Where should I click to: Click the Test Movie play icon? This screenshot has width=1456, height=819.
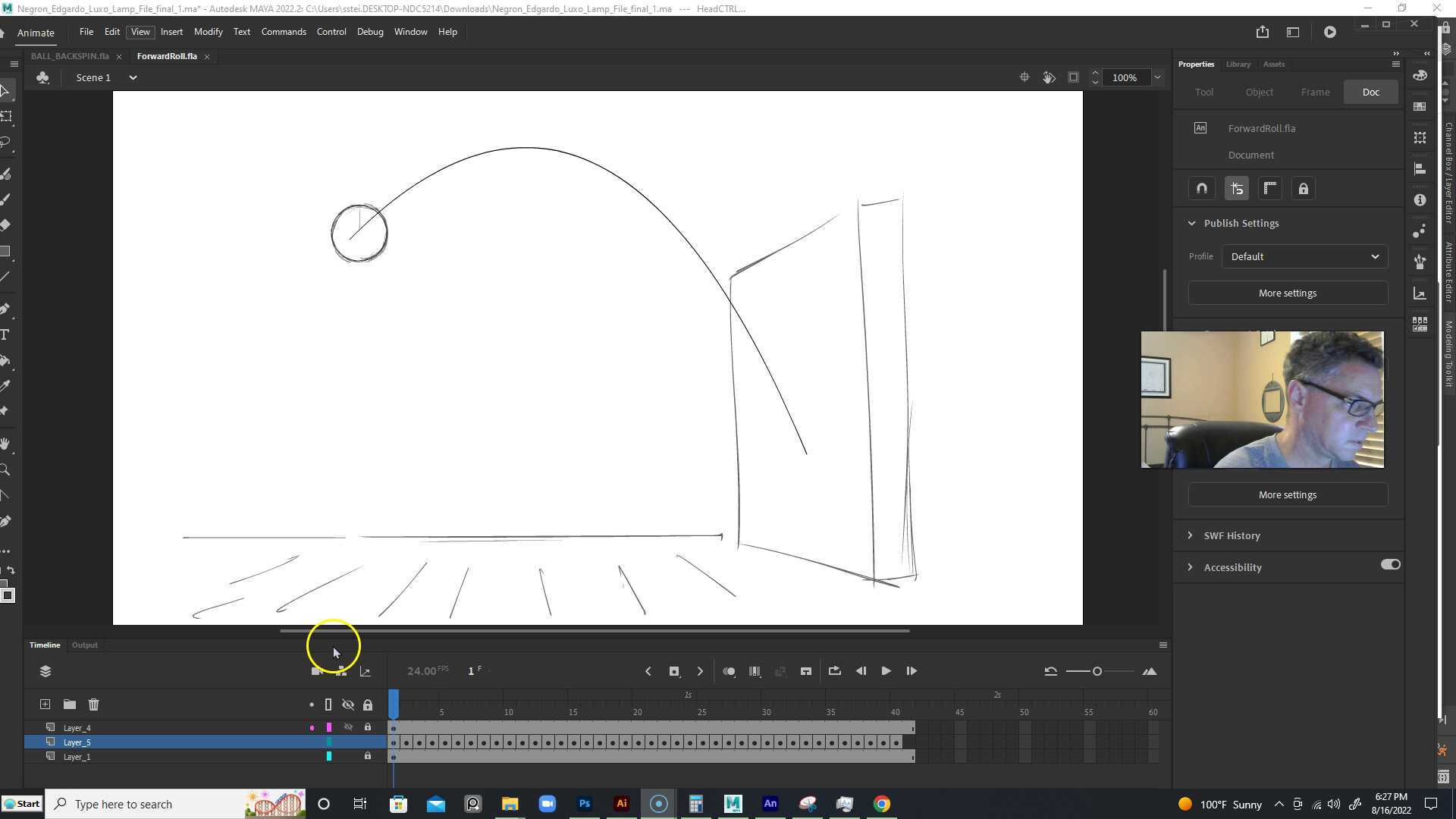(1329, 32)
